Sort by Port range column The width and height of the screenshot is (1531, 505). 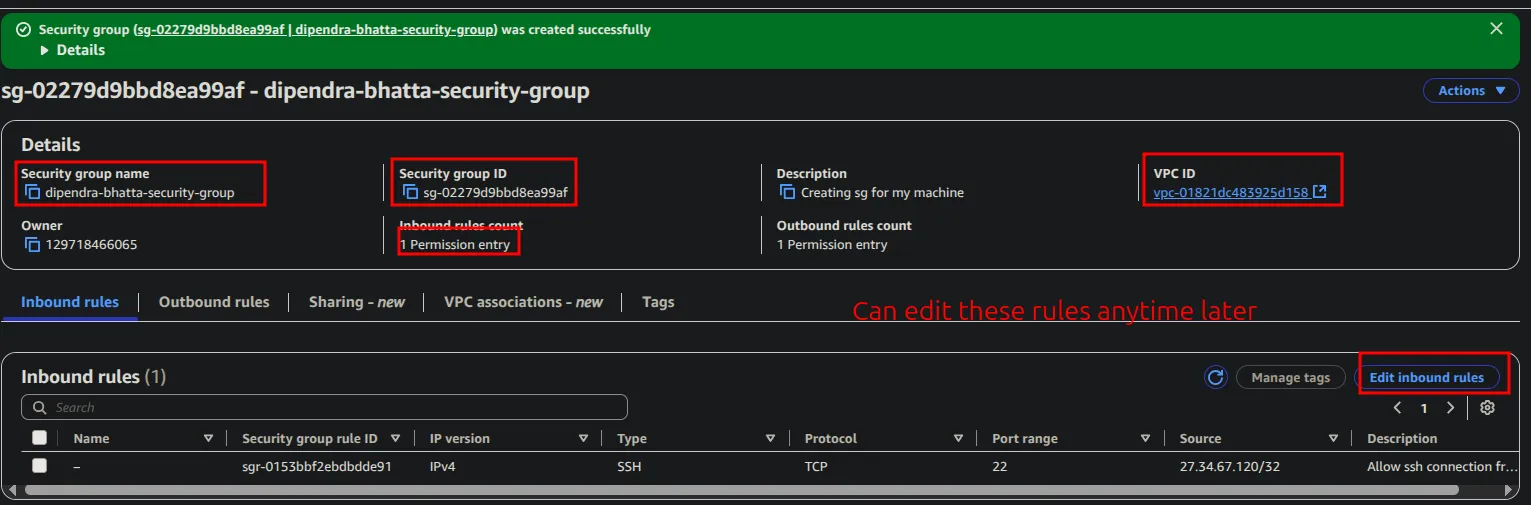[1145, 438]
